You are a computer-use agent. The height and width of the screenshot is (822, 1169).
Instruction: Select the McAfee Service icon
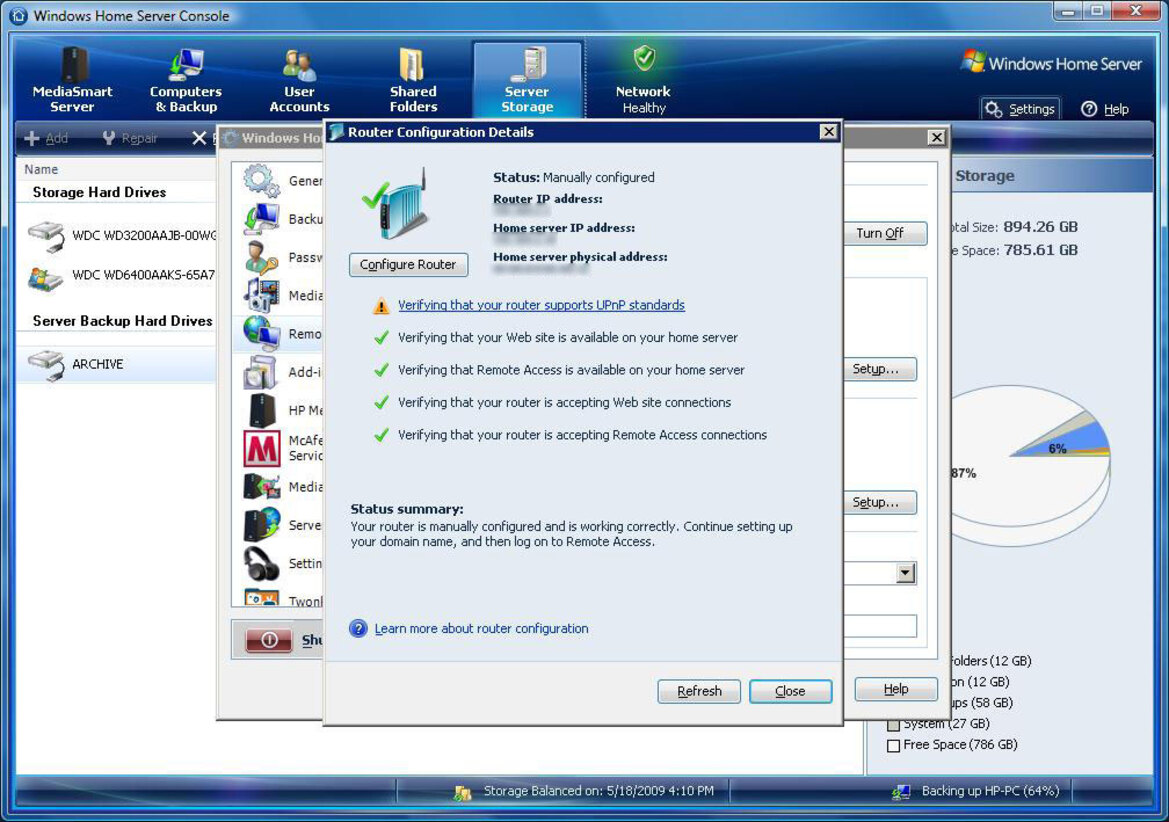point(262,448)
